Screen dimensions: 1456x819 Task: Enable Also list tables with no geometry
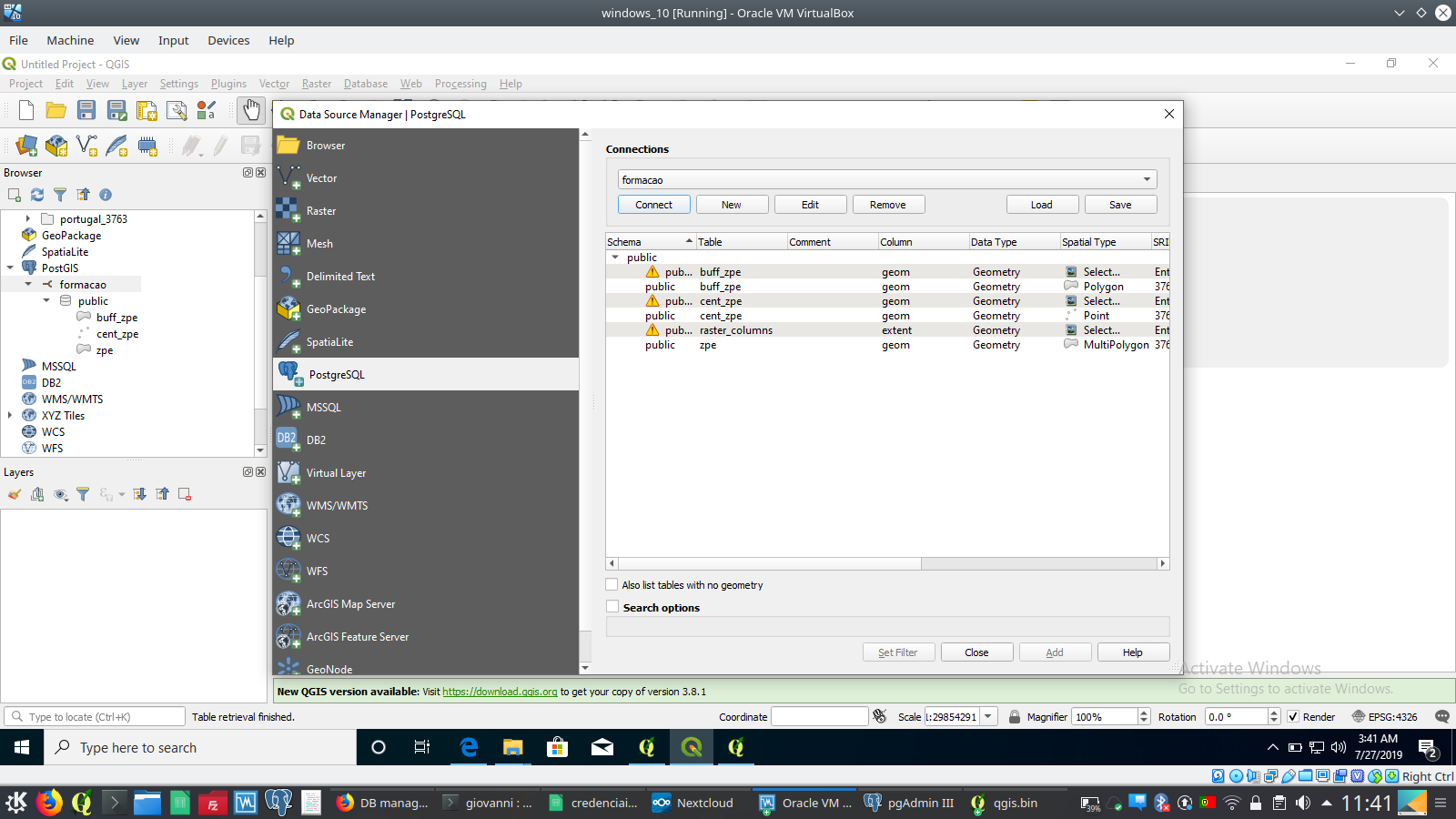click(x=612, y=585)
